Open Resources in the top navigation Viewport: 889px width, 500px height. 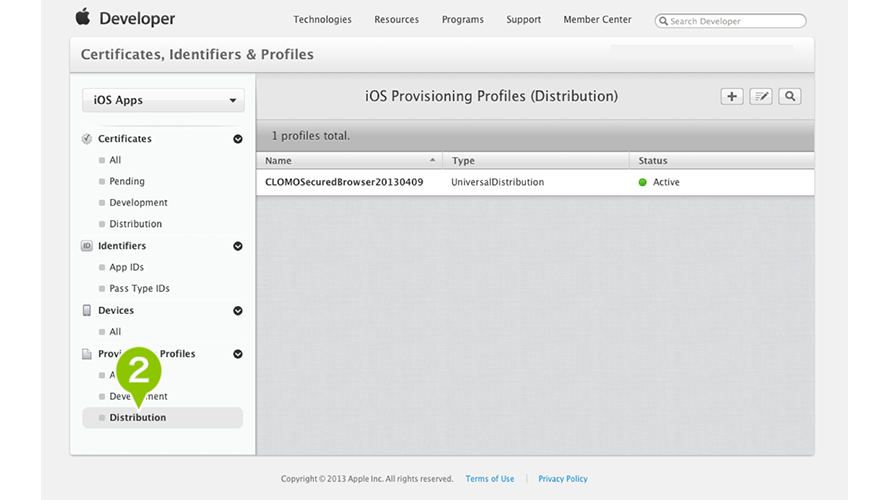point(396,19)
